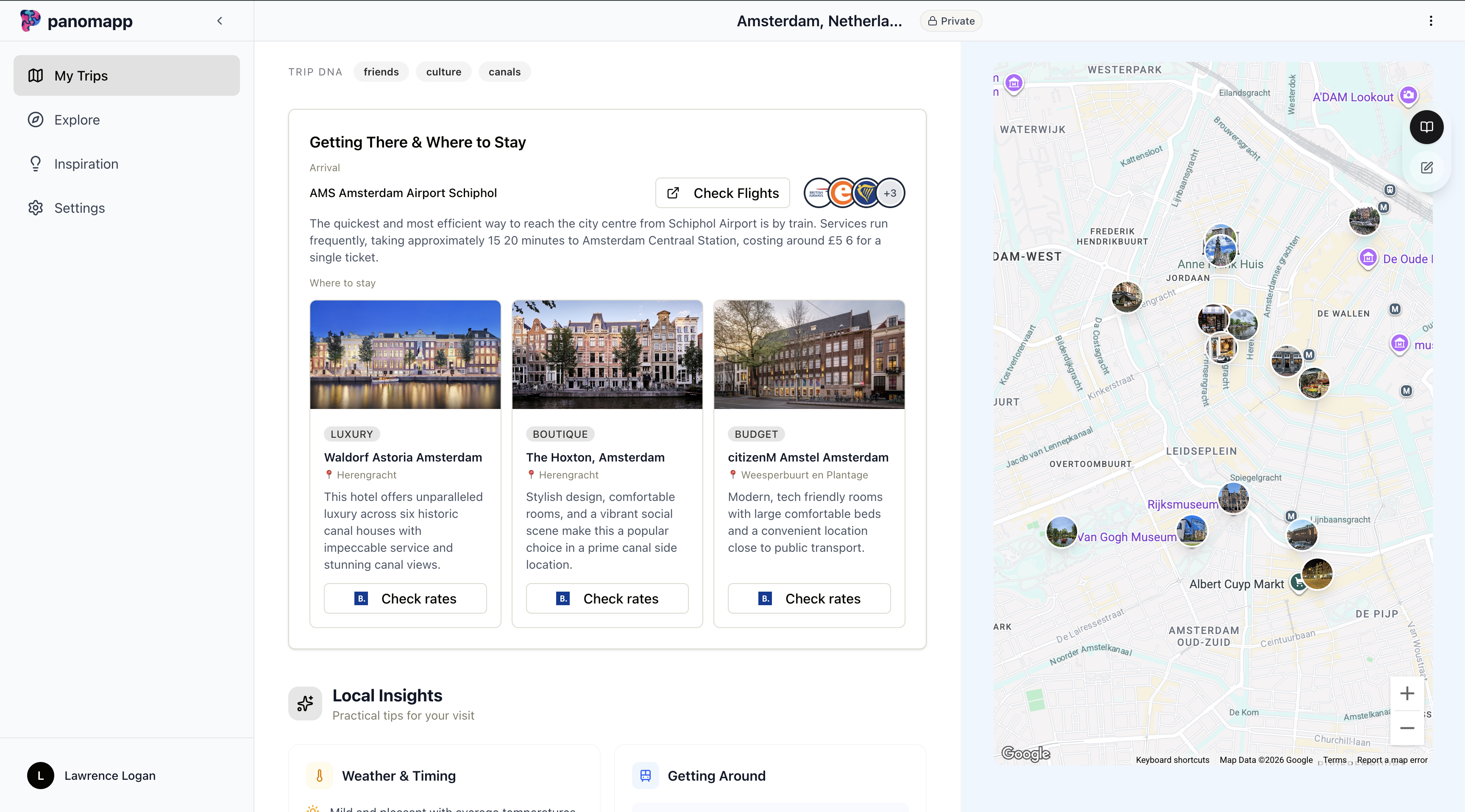Toggle reading view with the book icon
The height and width of the screenshot is (812, 1465).
click(x=1426, y=127)
